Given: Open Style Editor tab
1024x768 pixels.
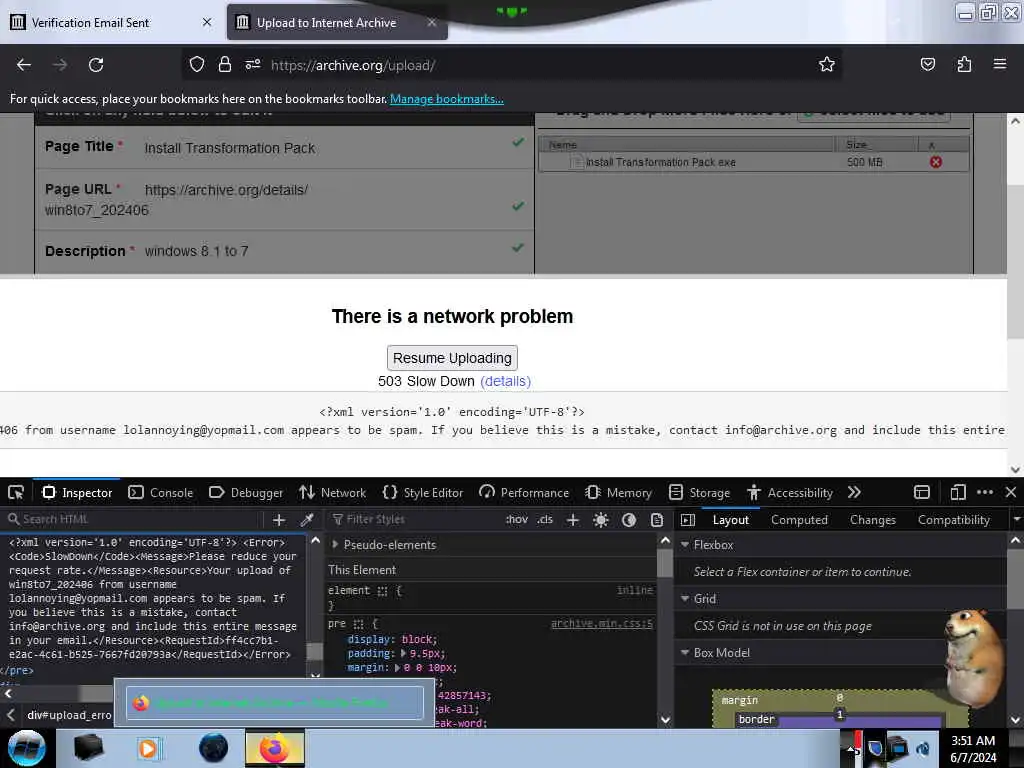Looking at the screenshot, I should [x=423, y=492].
